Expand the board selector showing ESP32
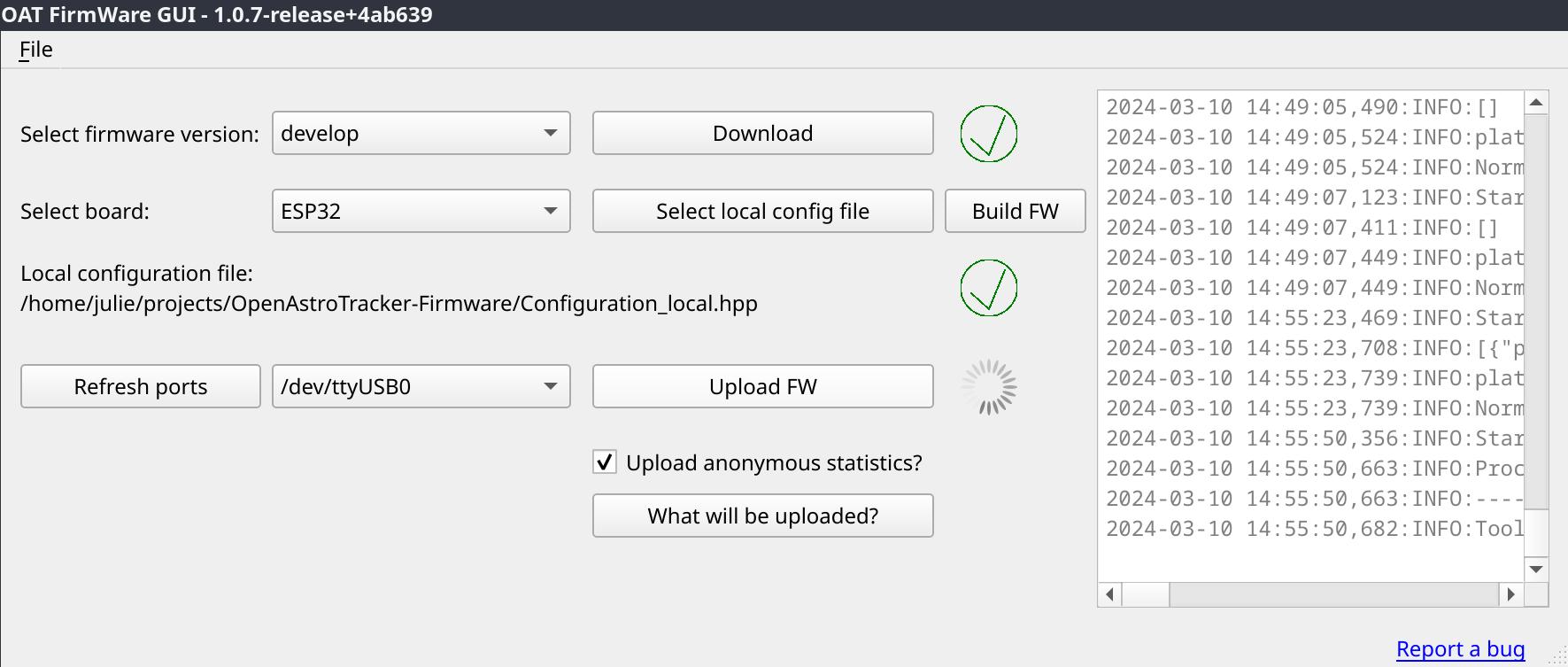The height and width of the screenshot is (667, 1568). pyautogui.click(x=421, y=212)
